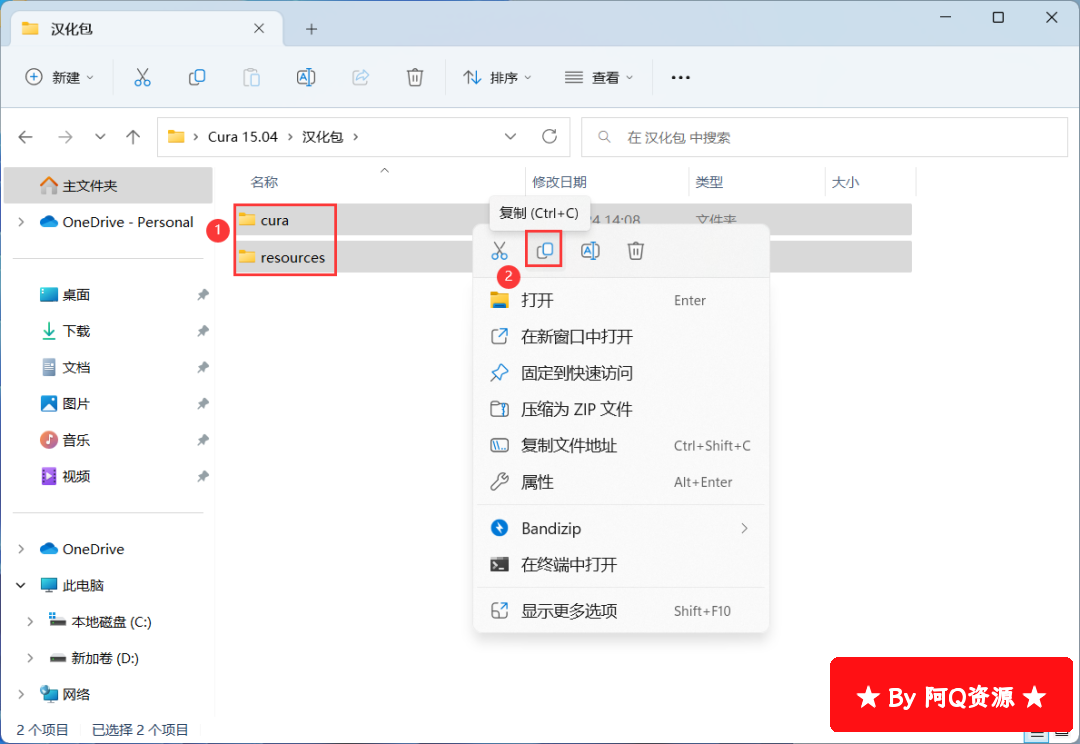Click the toolbar Share icon
Viewport: 1080px width, 744px height.
[x=360, y=77]
